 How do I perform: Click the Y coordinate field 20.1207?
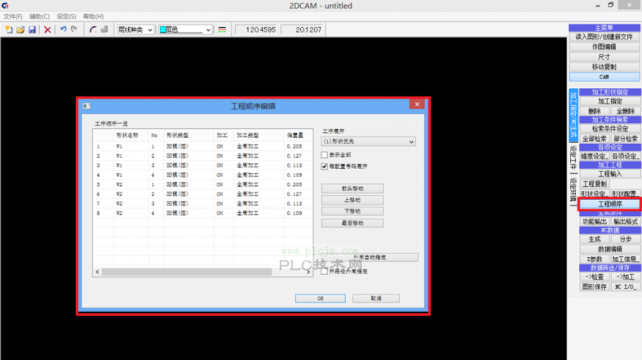tap(304, 29)
